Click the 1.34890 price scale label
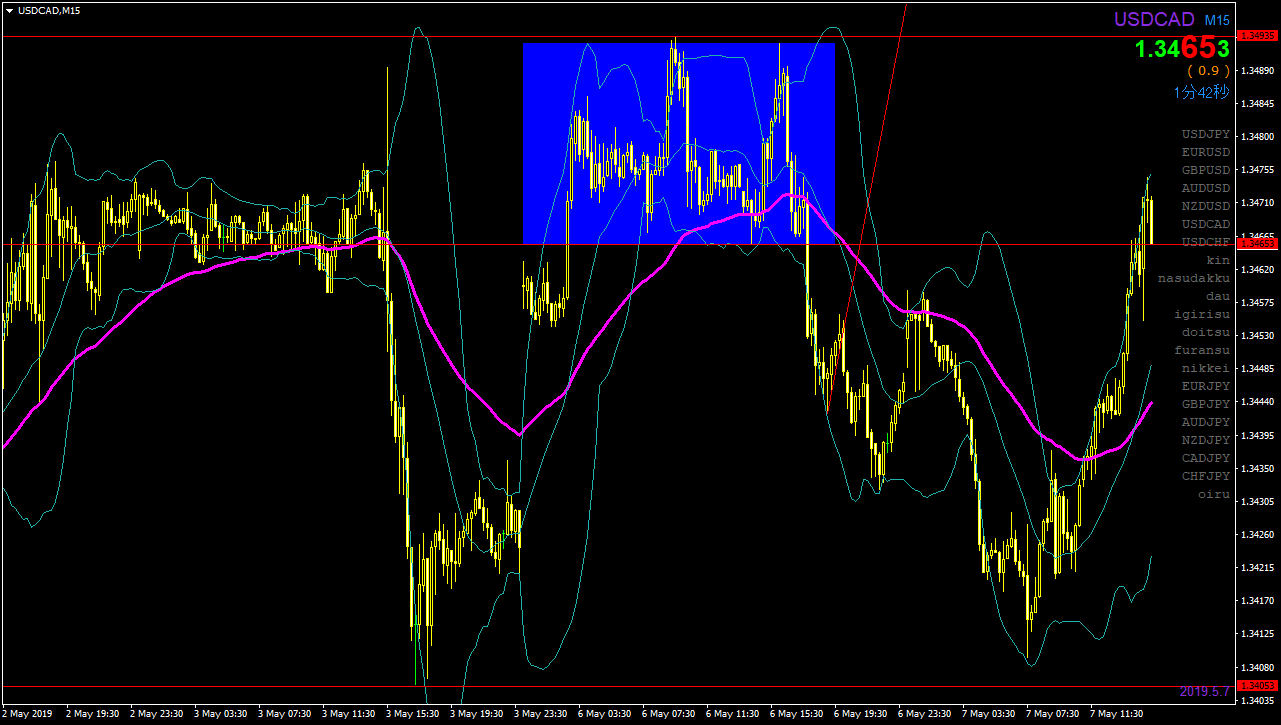This screenshot has width=1281, height=725. (x=1256, y=70)
